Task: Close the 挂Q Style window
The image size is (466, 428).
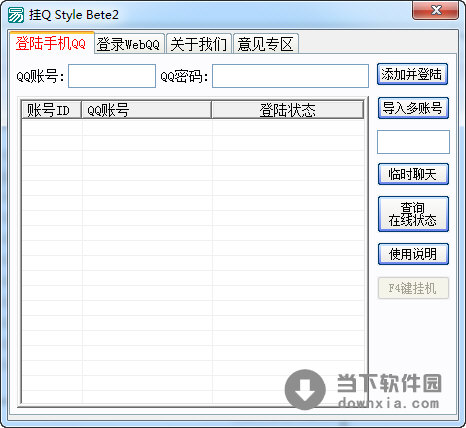Action: click(x=435, y=10)
